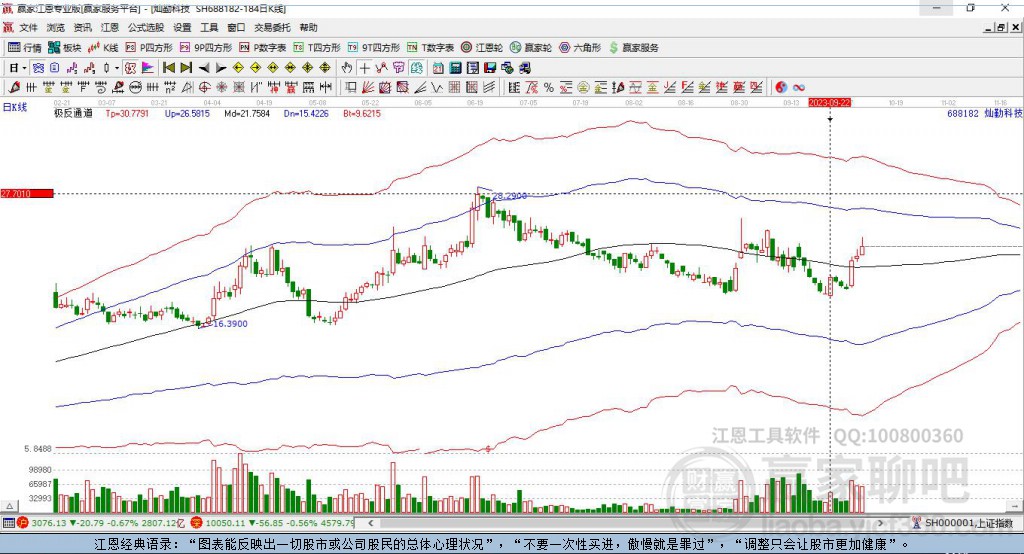
Task: Open the 赢家轮 tool
Action: (531, 48)
